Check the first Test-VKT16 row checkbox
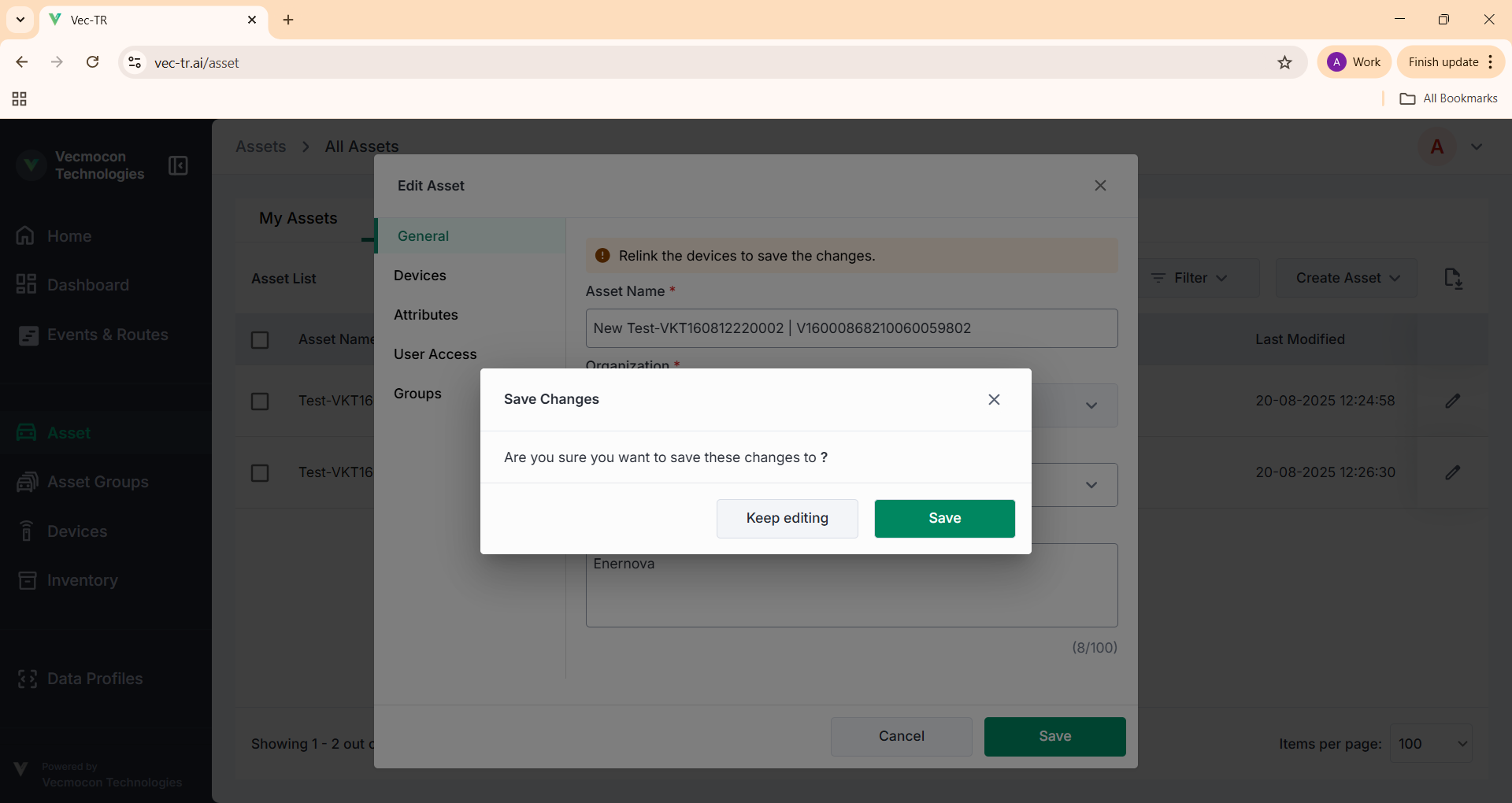This screenshot has width=1512, height=803. point(260,401)
